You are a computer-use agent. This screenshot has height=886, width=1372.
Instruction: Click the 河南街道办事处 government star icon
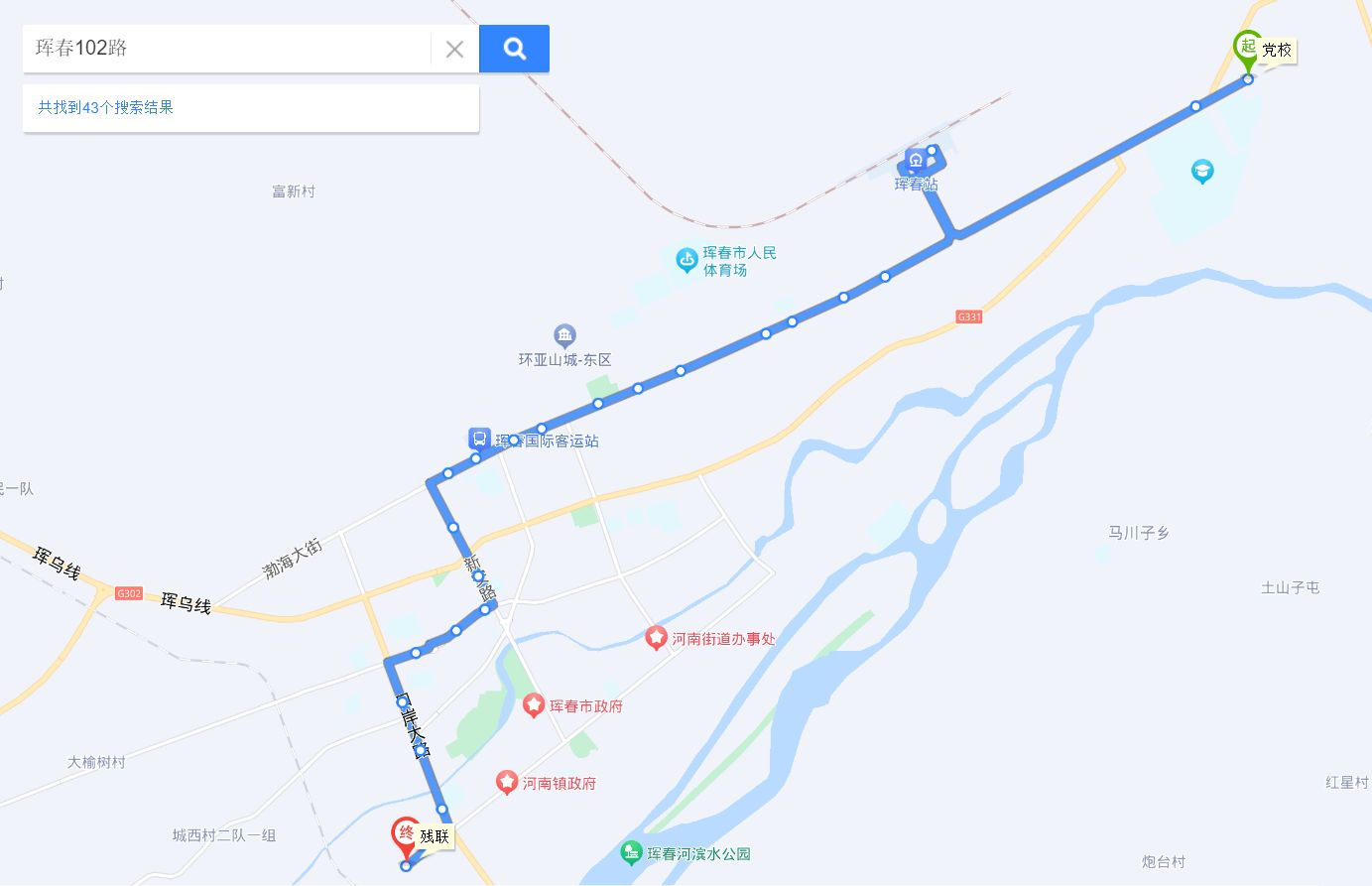click(656, 638)
